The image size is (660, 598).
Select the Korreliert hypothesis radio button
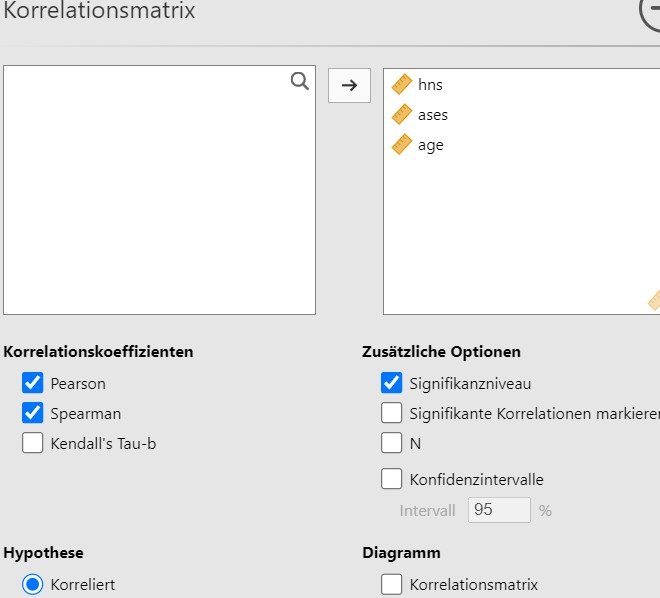[x=32, y=584]
